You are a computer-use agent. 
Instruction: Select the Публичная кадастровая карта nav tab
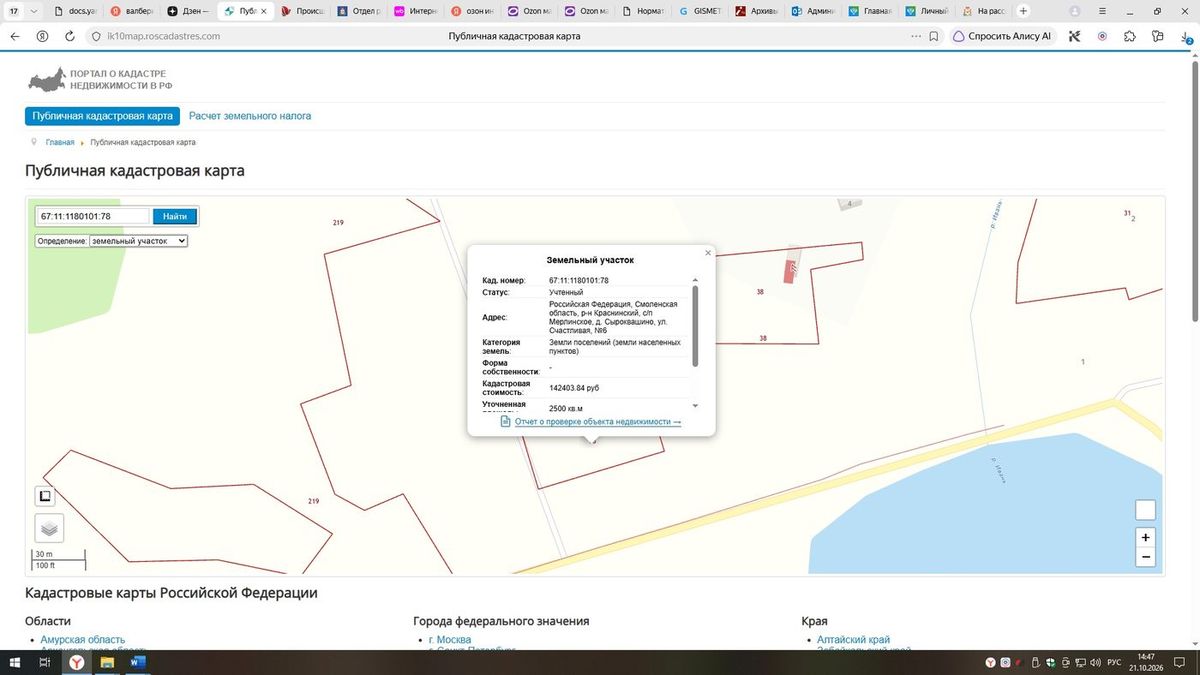click(x=102, y=116)
